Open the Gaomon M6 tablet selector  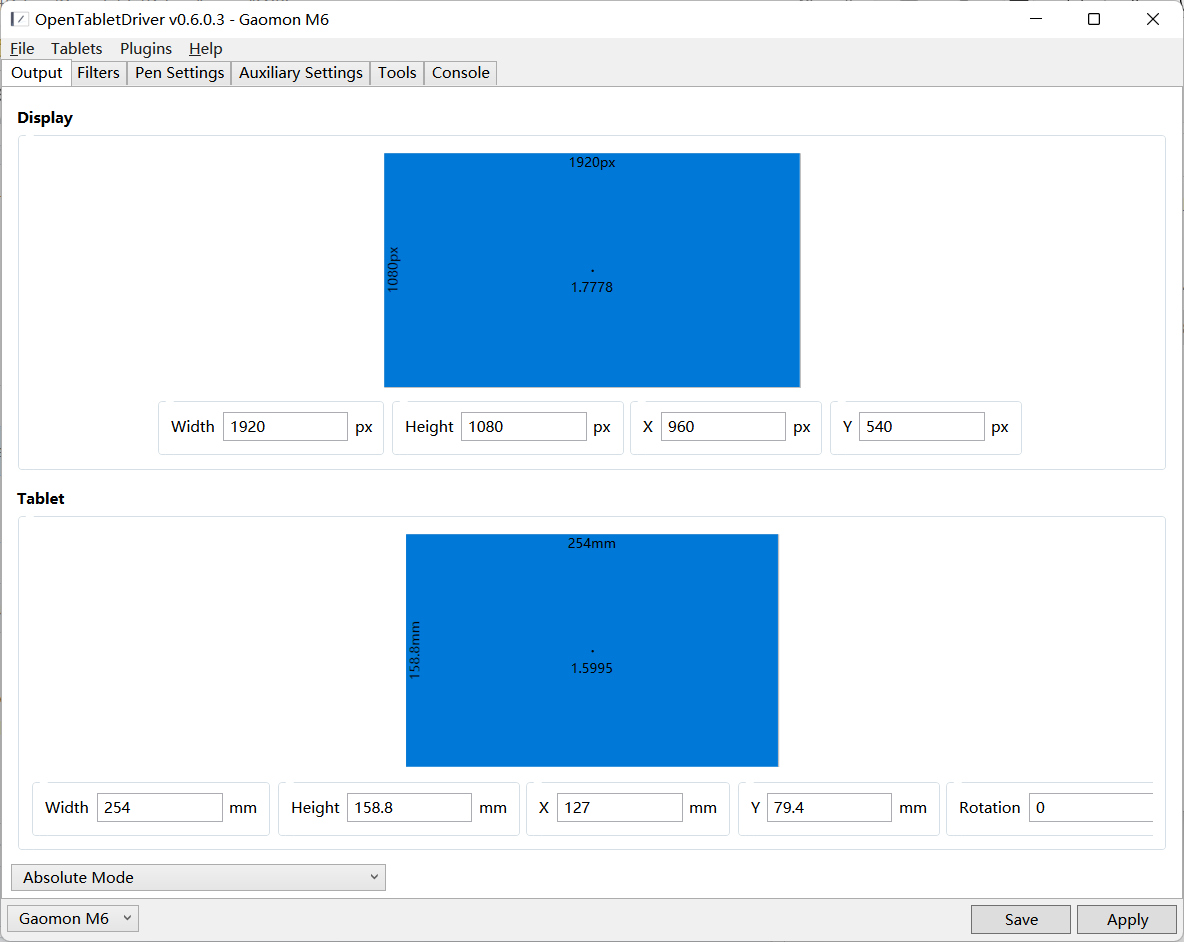coord(72,919)
